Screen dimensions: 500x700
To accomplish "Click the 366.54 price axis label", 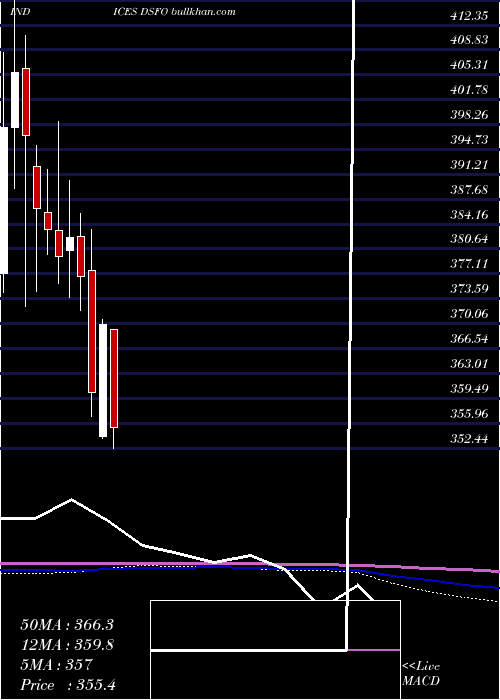I will tap(468, 339).
